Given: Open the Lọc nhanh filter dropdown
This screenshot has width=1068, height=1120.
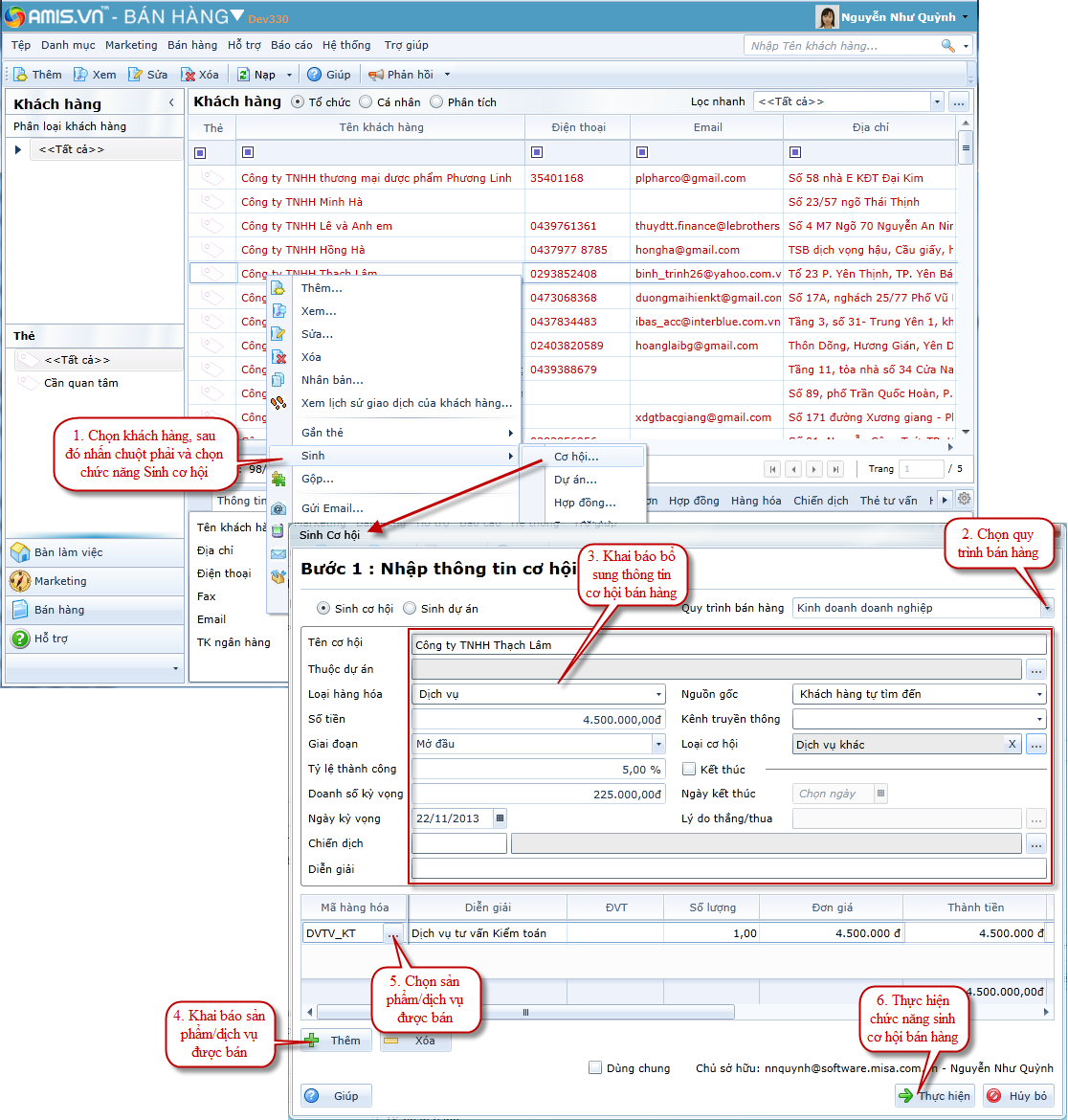Looking at the screenshot, I should click(937, 101).
